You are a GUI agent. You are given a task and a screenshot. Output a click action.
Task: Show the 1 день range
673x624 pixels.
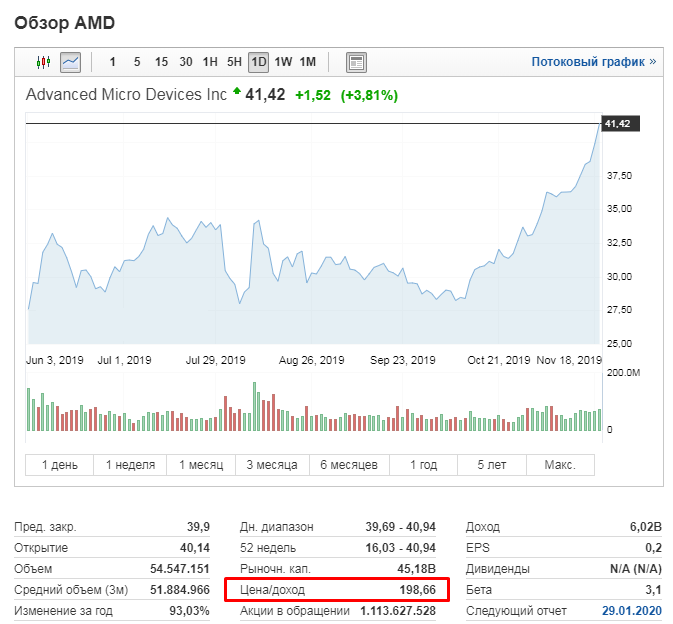point(60,465)
